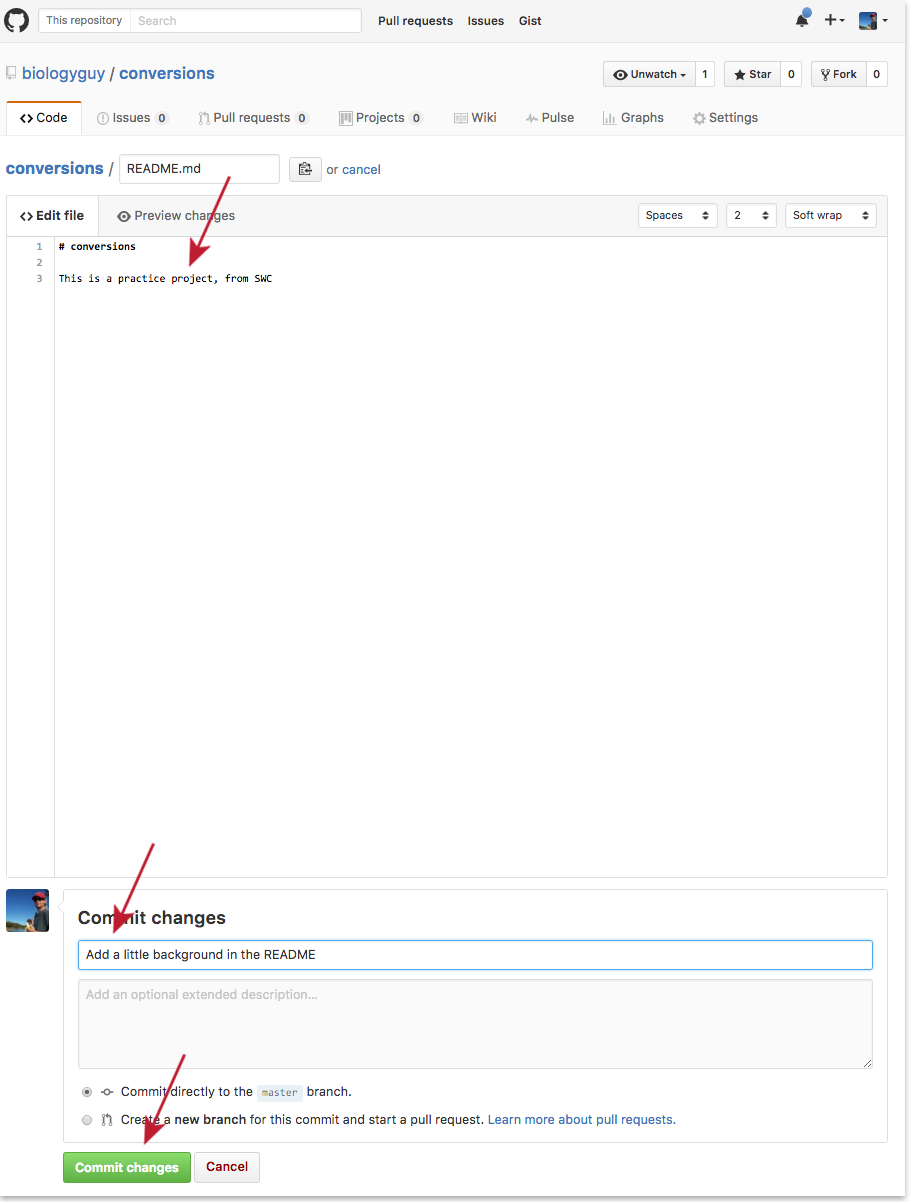Image resolution: width=914 pixels, height=1202 pixels.
Task: Open the Soft wrap mode dropdown
Action: [830, 216]
